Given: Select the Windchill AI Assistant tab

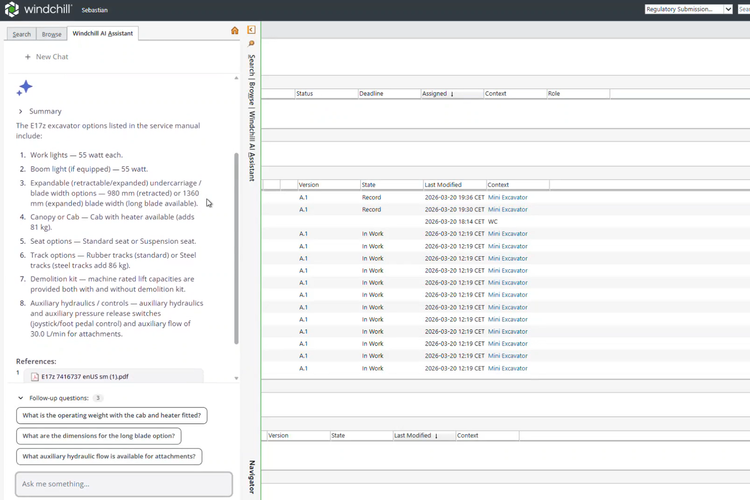Looking at the screenshot, I should (103, 33).
